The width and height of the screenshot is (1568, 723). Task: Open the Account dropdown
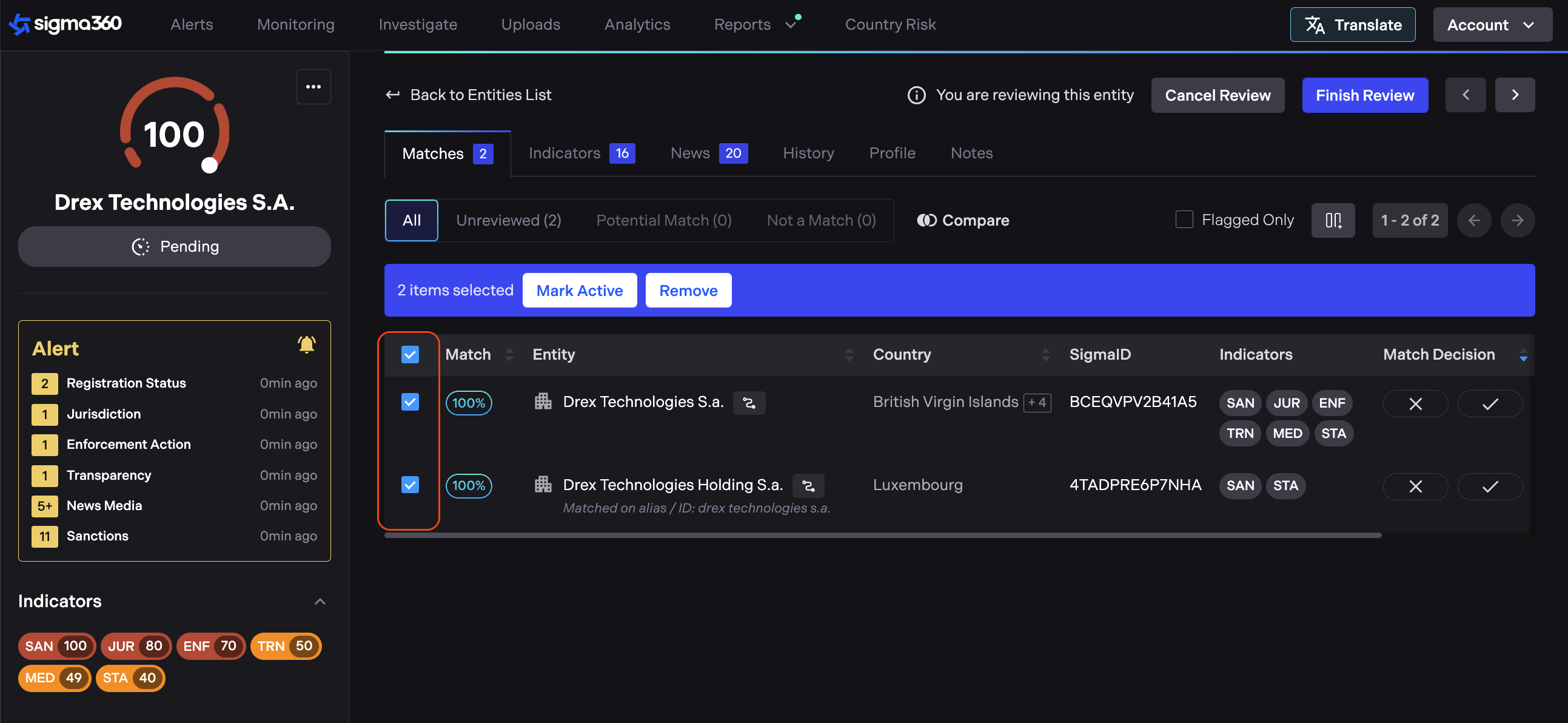coord(1492,25)
